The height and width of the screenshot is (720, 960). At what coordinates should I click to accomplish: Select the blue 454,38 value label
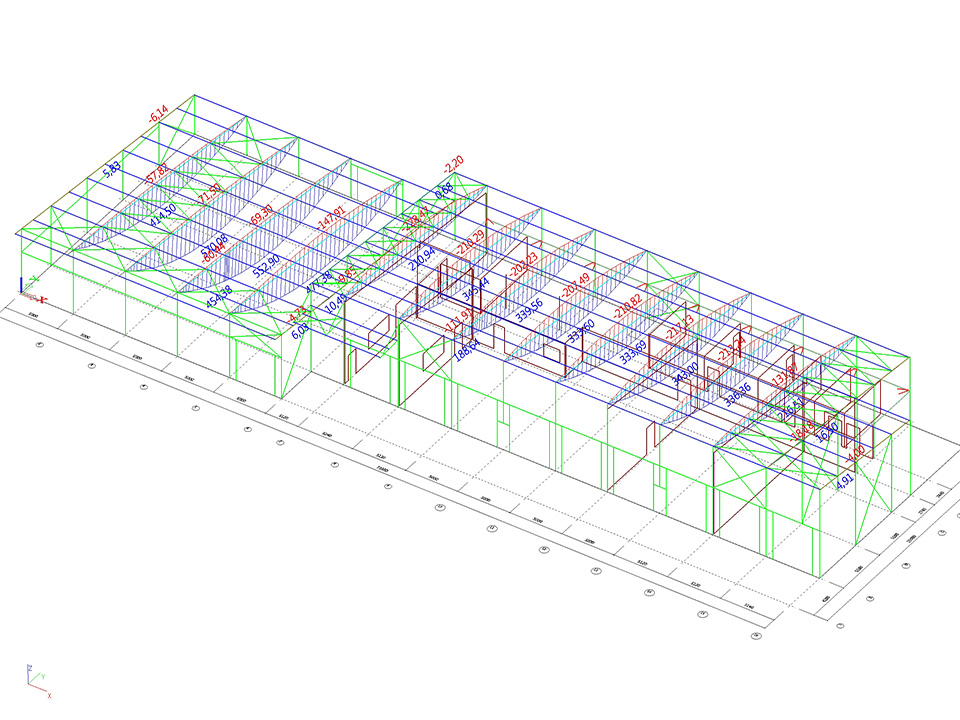point(219,297)
